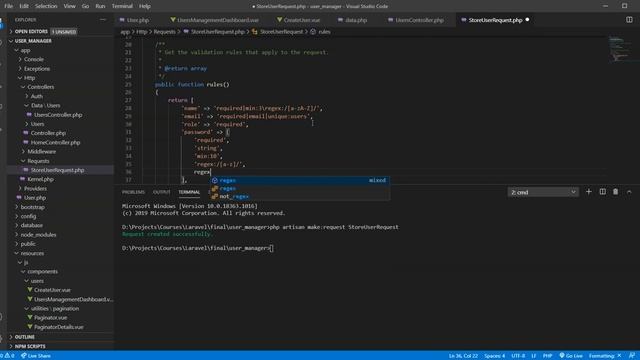Expand Open Editors section
640x360 pixels.
pyautogui.click(x=60, y=31)
